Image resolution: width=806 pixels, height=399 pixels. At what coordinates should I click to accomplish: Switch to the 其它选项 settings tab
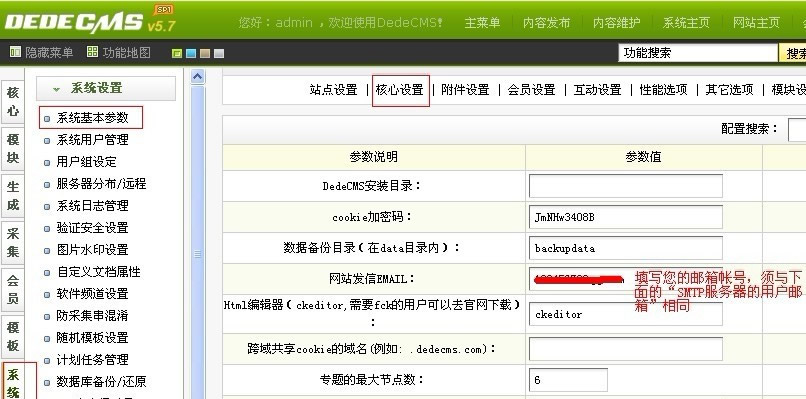[x=729, y=90]
